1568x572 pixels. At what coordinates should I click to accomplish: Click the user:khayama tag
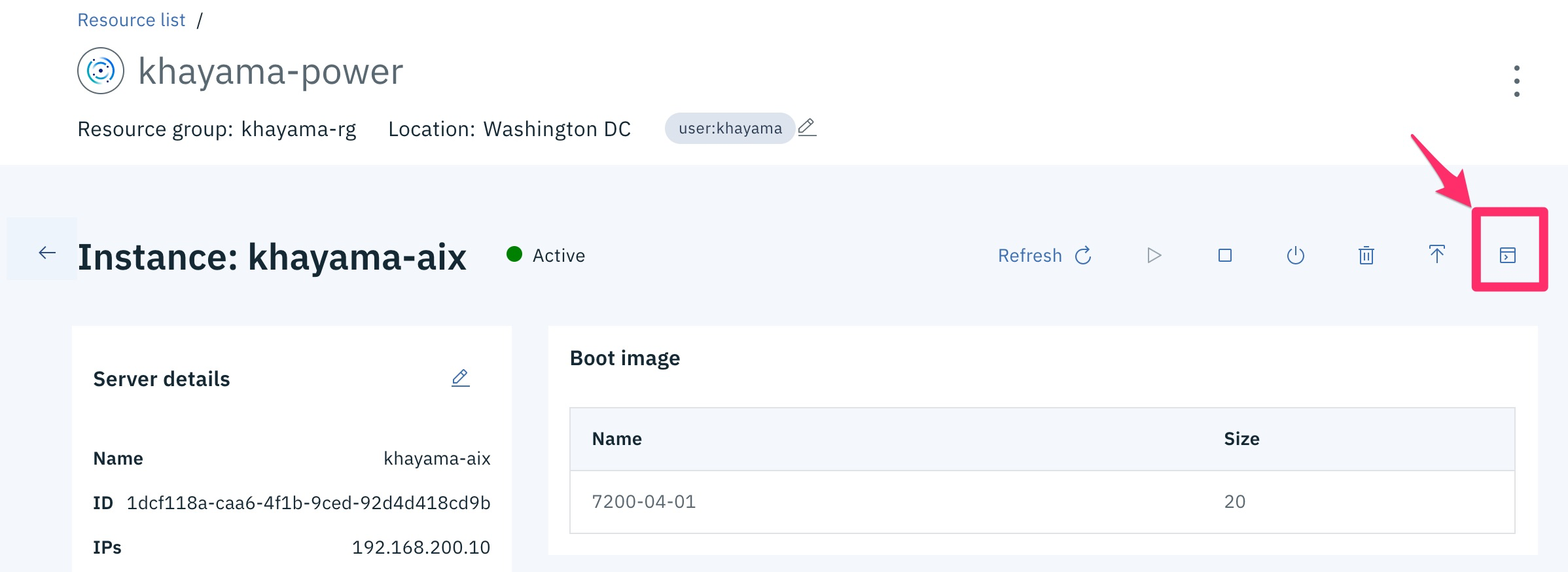coord(730,128)
